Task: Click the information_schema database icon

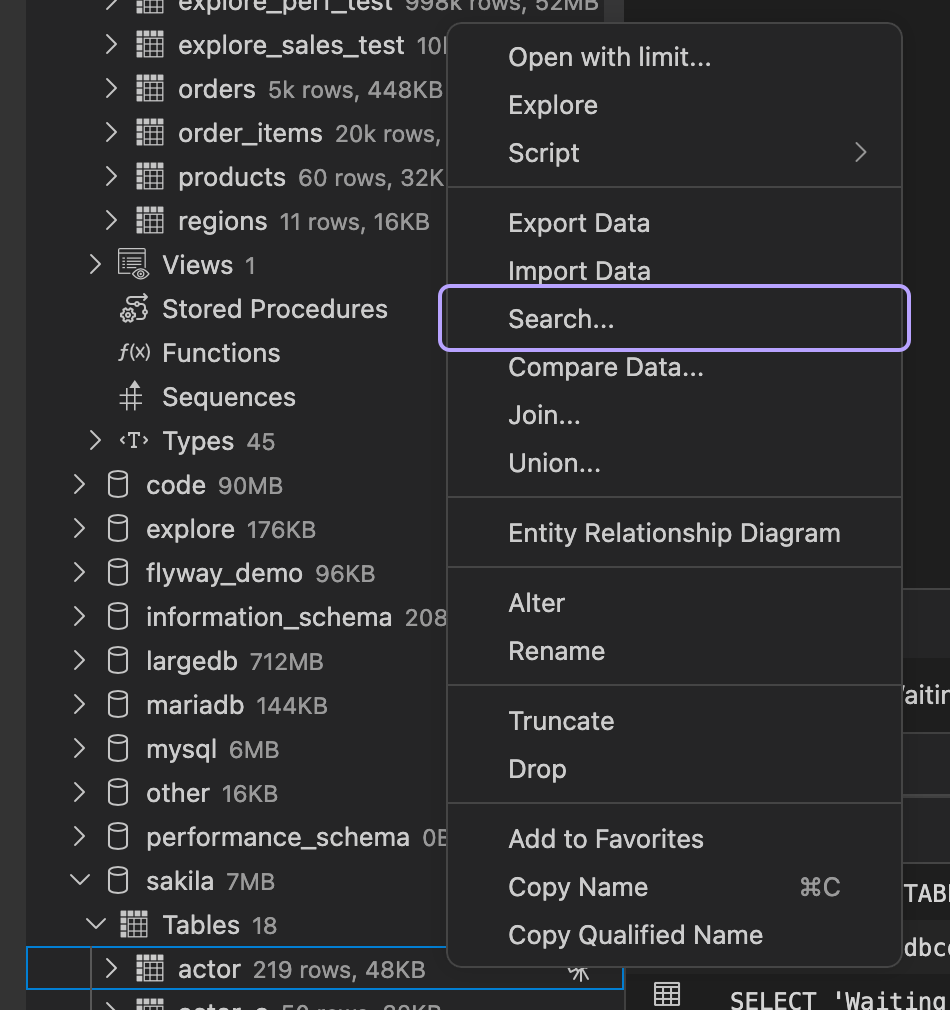Action: pyautogui.click(x=117, y=616)
